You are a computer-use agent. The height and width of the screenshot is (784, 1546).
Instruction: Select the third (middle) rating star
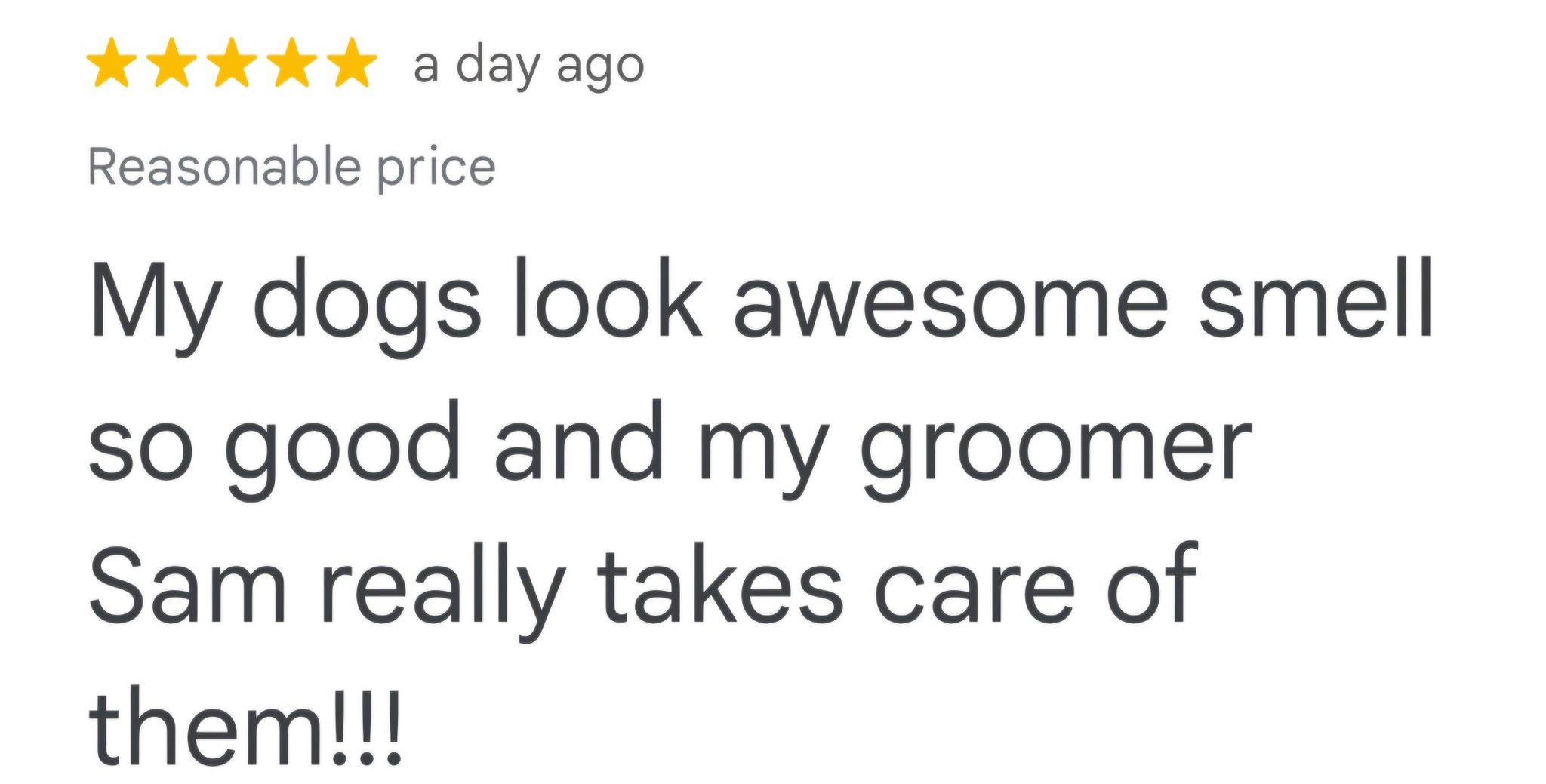pos(232,63)
